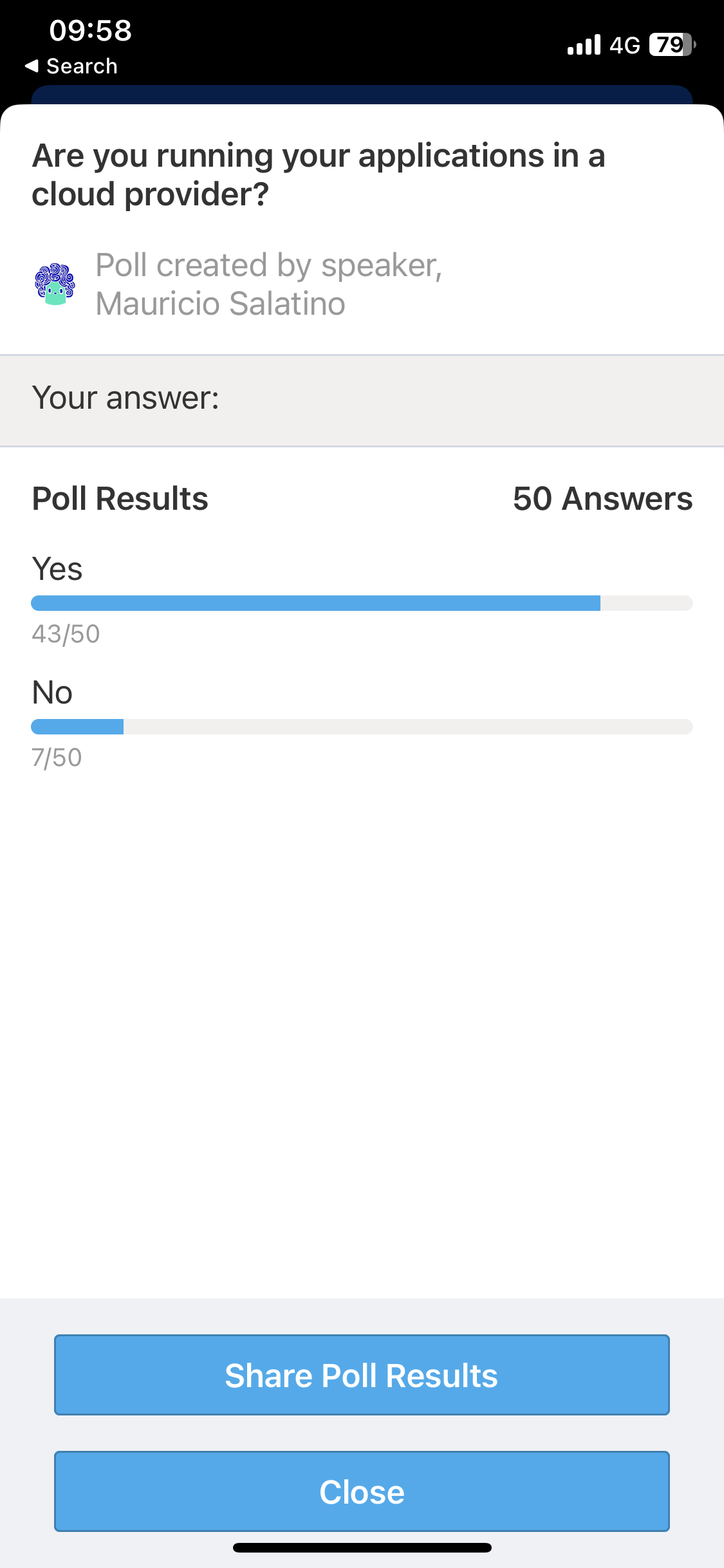Tap the speaker's avatar icon
Screen dimensions: 724x1568
point(55,284)
